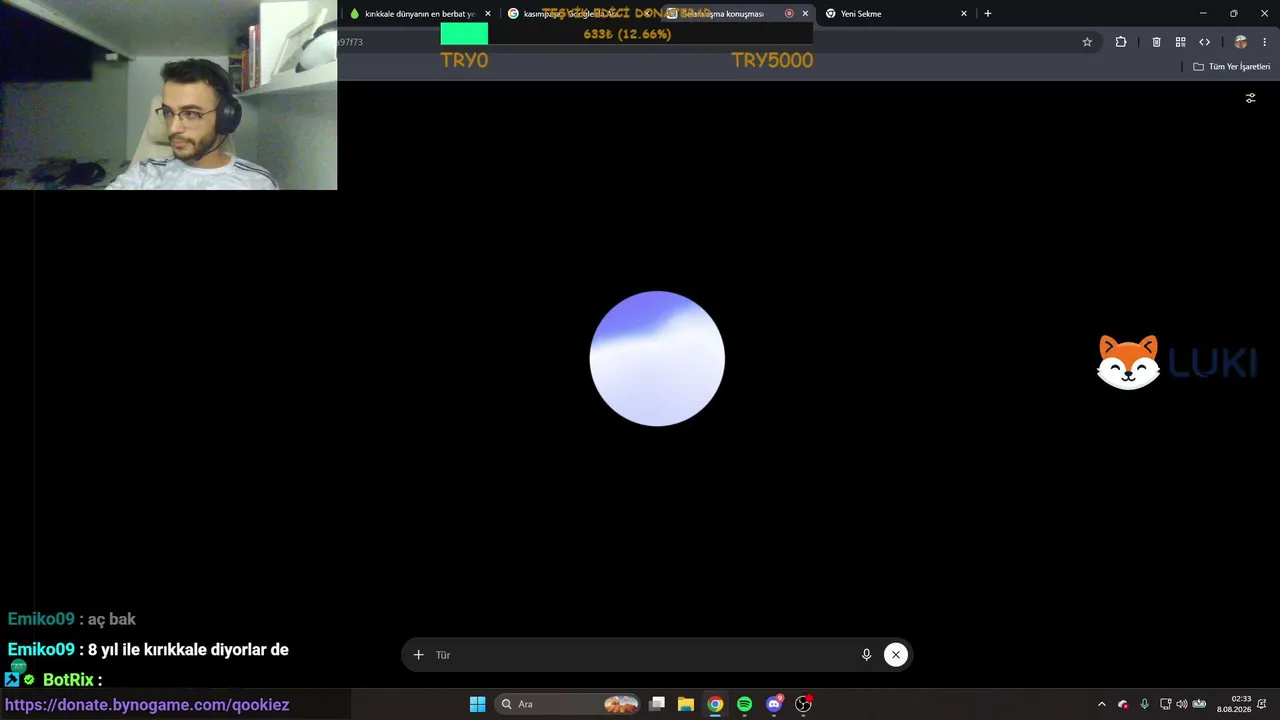Screen dimensions: 1280x720
Task: Open the notification bell in taskbar
Action: (1262, 704)
